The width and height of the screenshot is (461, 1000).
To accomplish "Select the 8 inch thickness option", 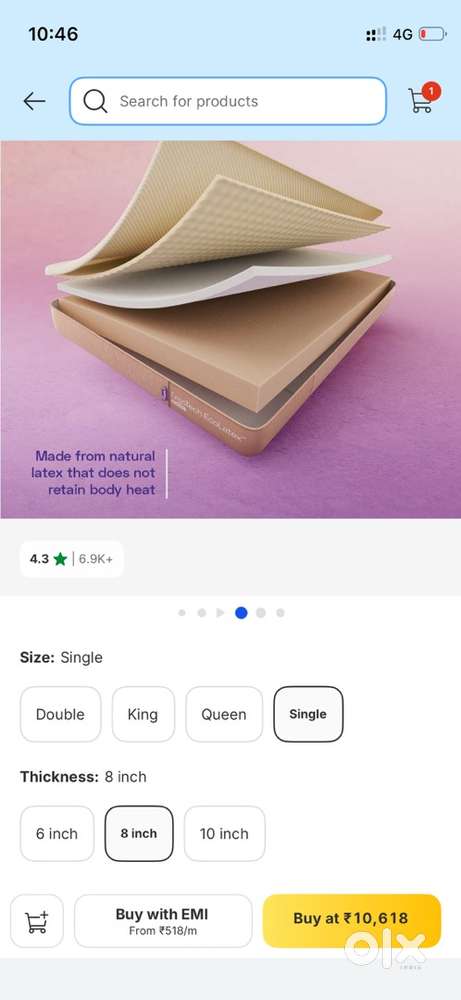I will point(139,834).
